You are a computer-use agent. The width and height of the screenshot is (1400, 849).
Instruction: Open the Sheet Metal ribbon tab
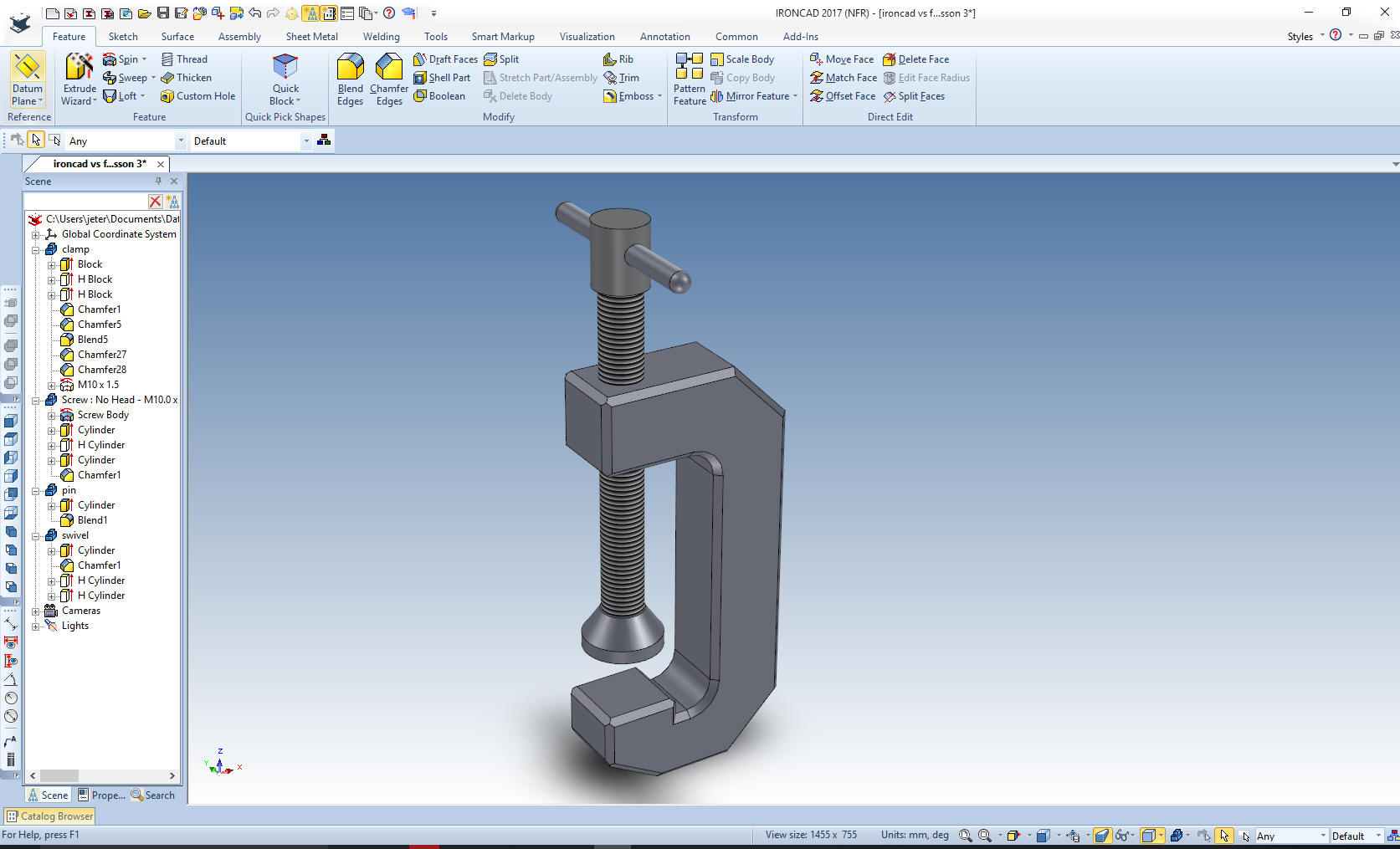click(x=312, y=37)
